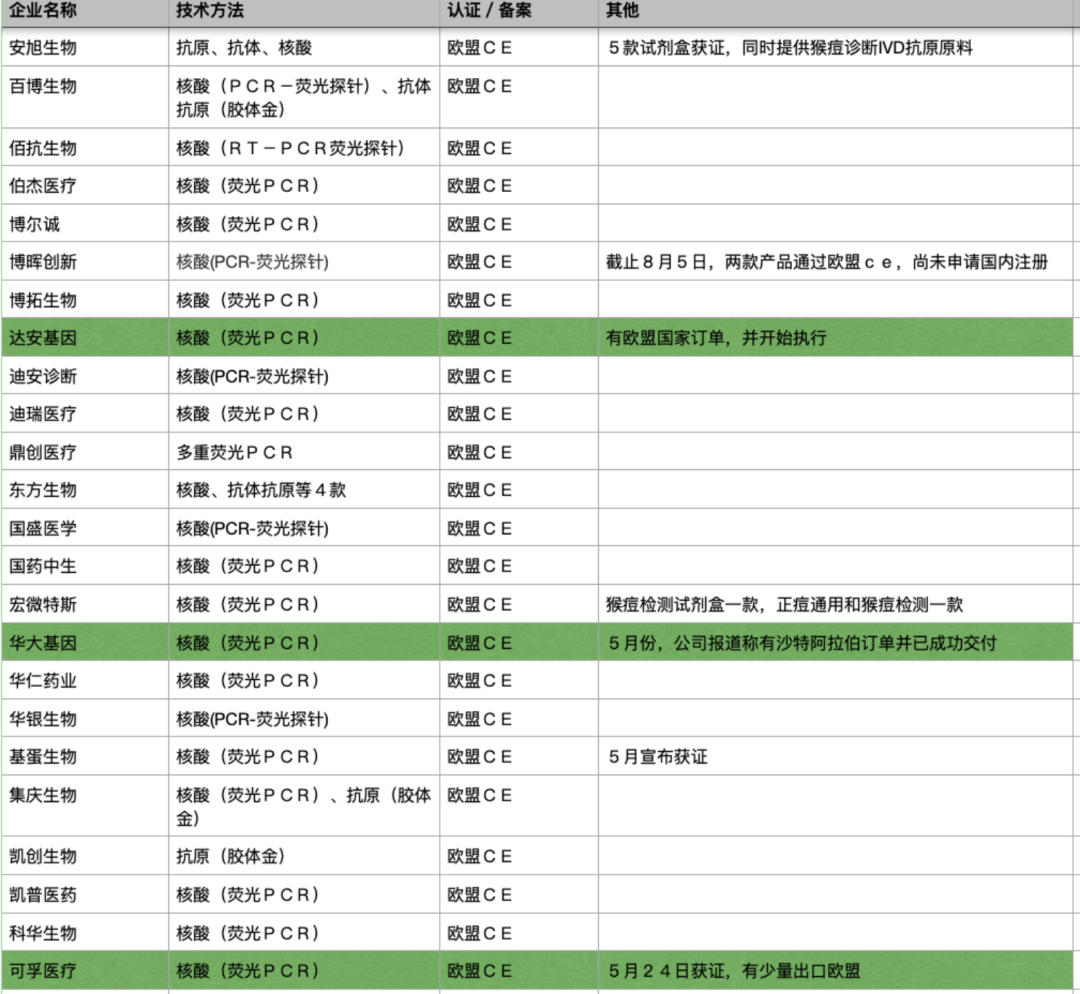The image size is (1080, 994).
Task: Select the highlighted 可孚医疗 cell
Action: click(85, 971)
